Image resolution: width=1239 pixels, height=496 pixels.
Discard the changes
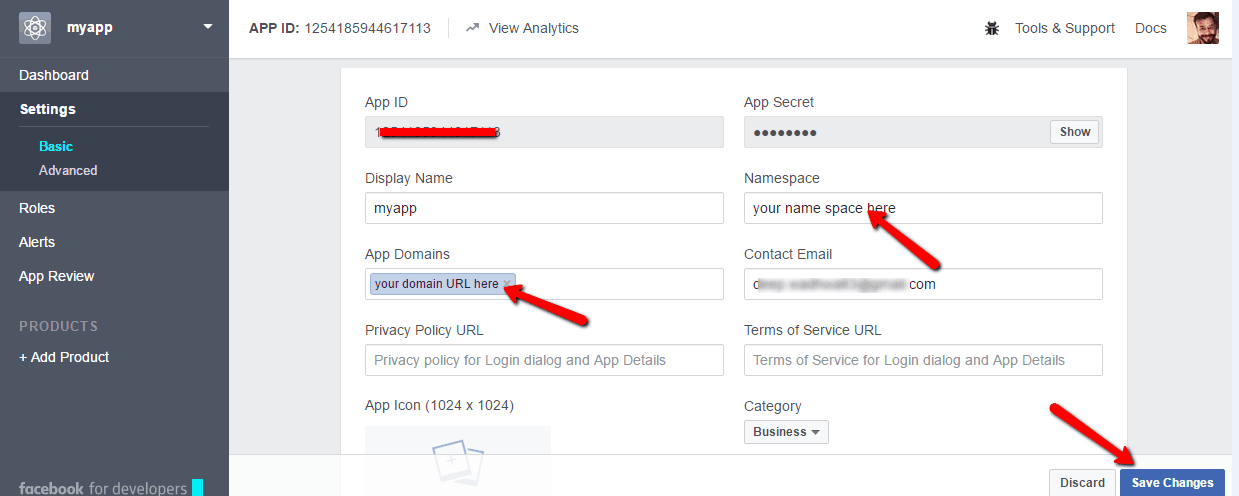click(x=1082, y=482)
